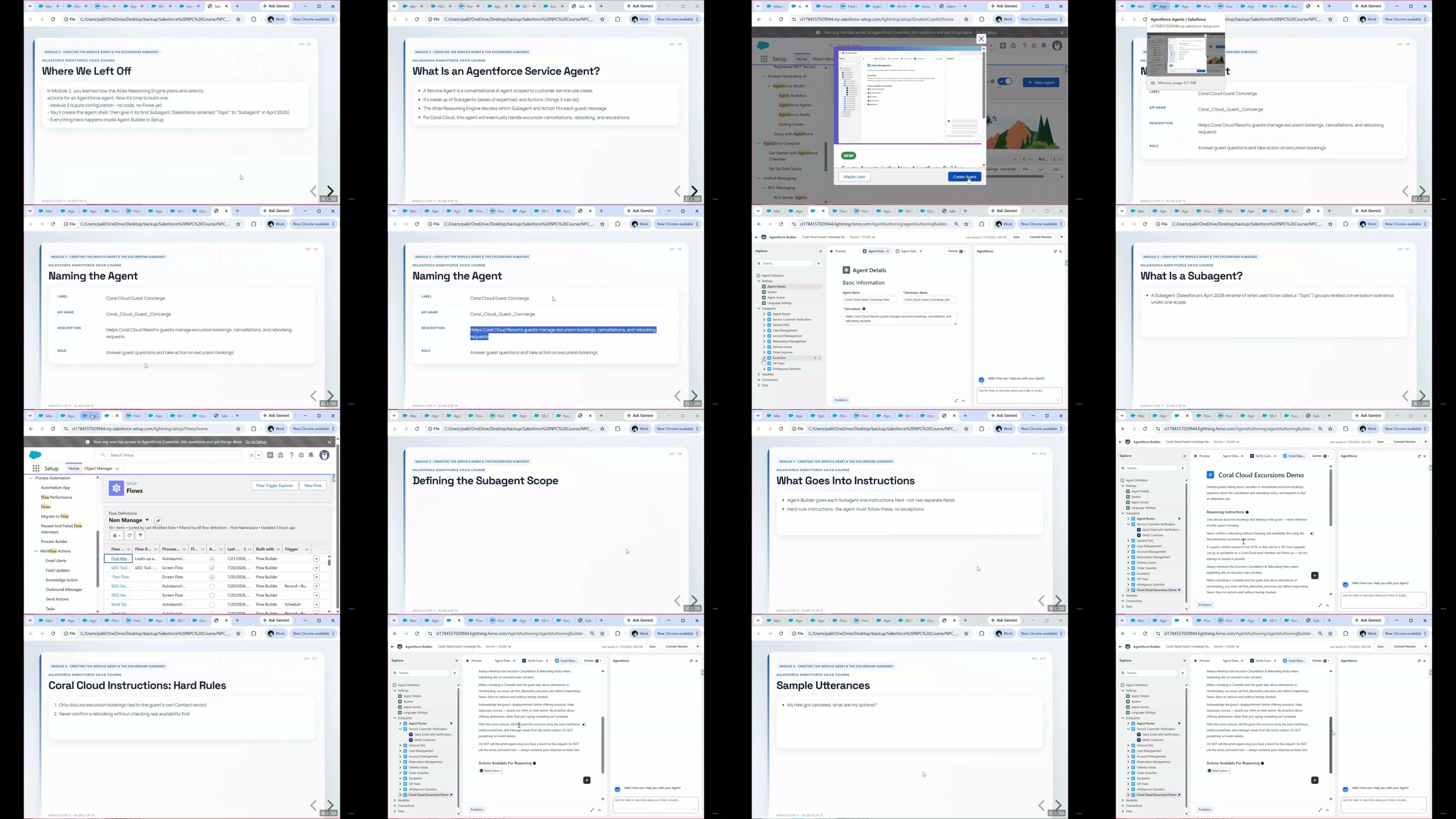
Task: Open the Object Manager tab on Flows page
Action: tap(102, 469)
